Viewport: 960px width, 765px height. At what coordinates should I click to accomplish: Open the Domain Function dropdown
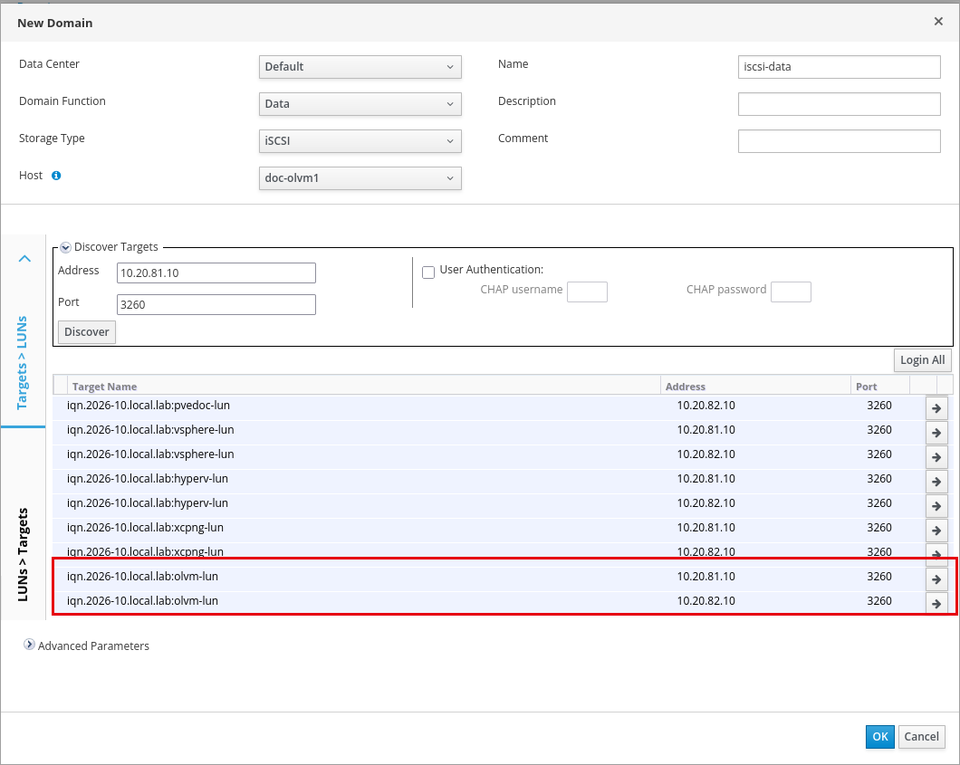[x=360, y=104]
